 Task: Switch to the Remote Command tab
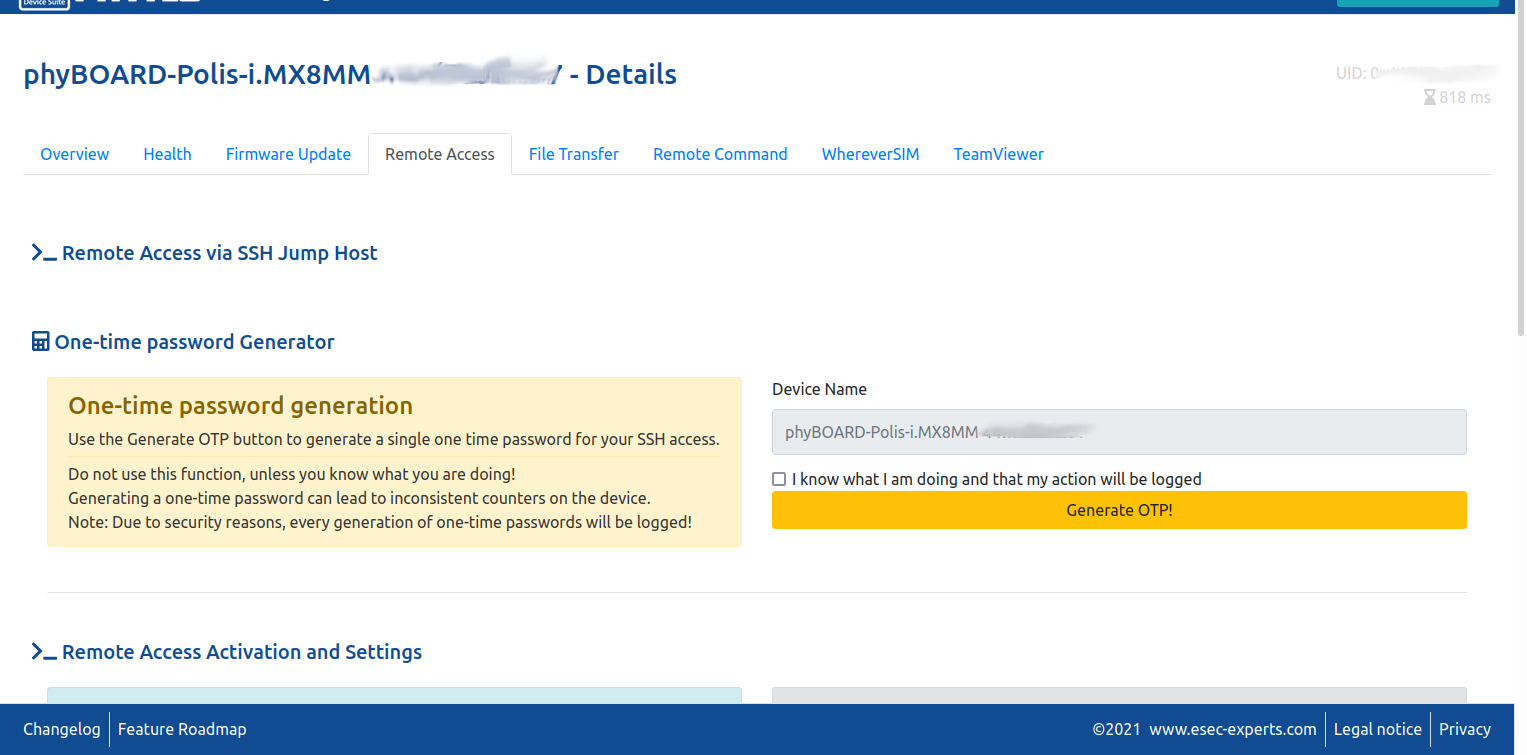pyautogui.click(x=720, y=154)
